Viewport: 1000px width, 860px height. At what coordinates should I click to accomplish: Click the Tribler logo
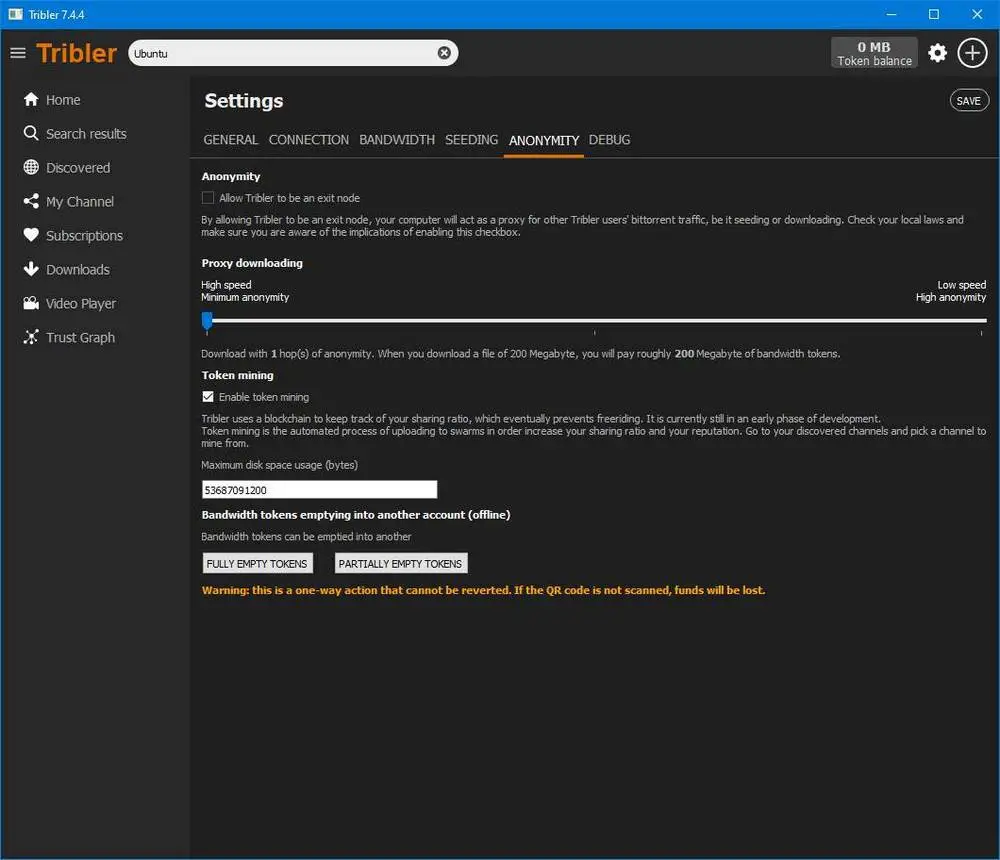point(77,53)
